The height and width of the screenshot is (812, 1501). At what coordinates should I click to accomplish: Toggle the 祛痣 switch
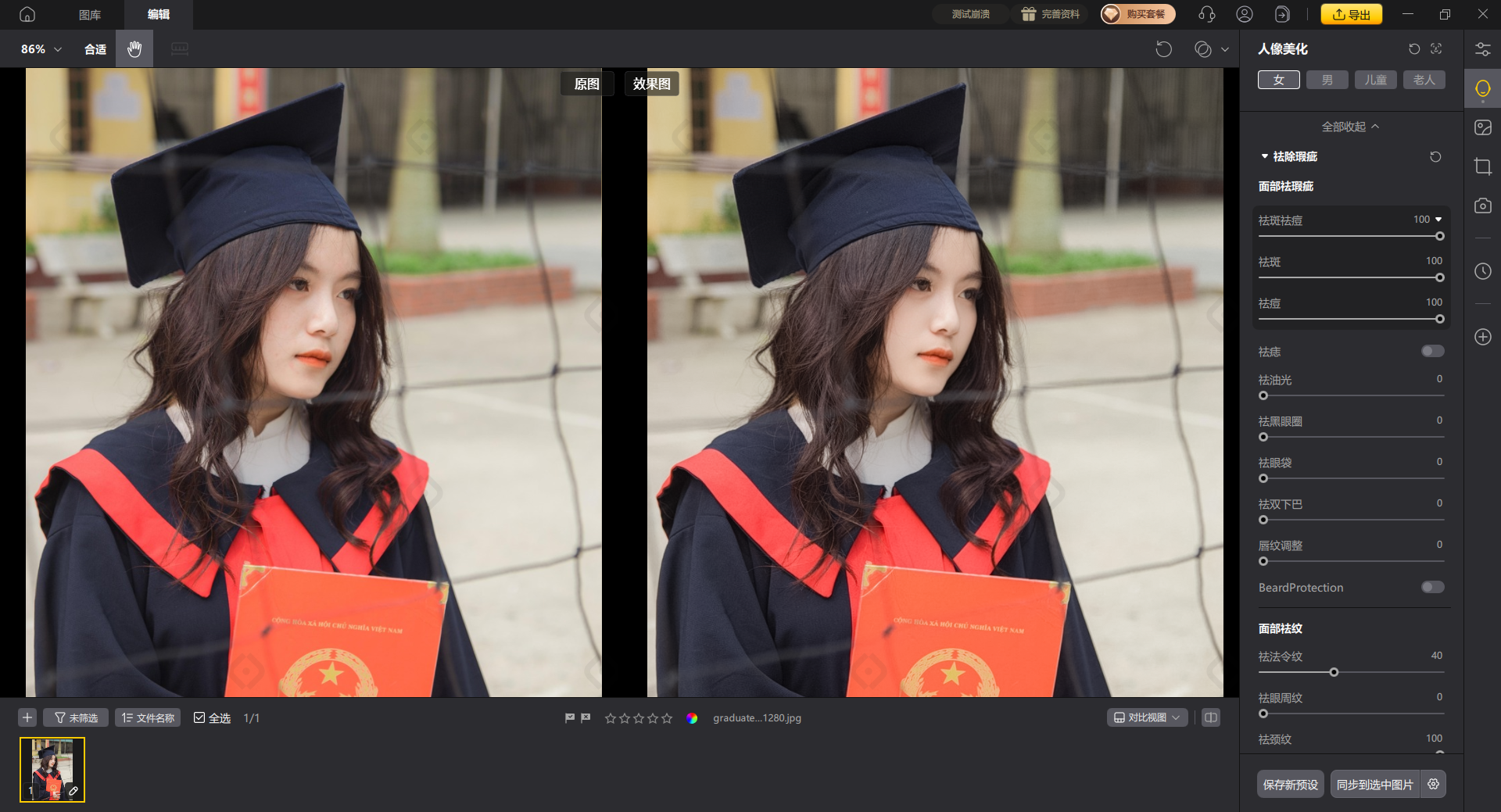(1432, 352)
